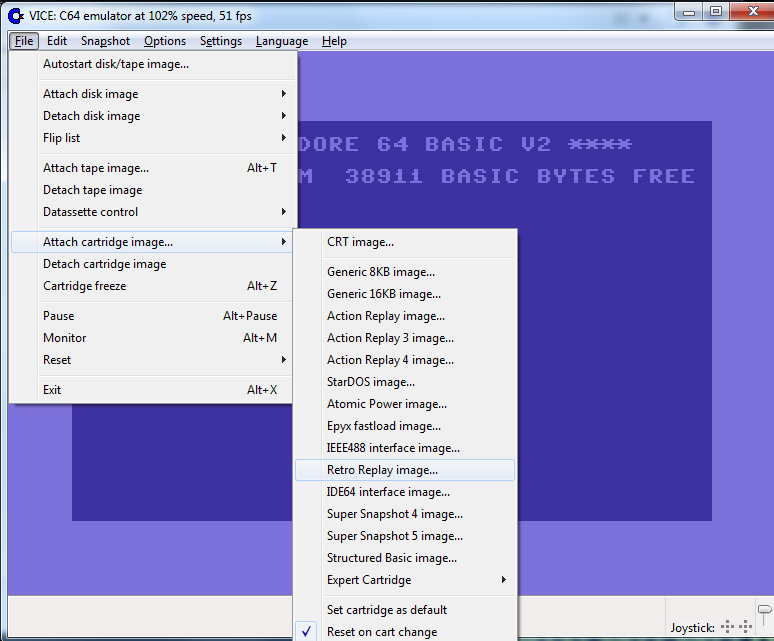Toggle Reset on cart change option
This screenshot has height=641, width=774.
pyautogui.click(x=381, y=631)
